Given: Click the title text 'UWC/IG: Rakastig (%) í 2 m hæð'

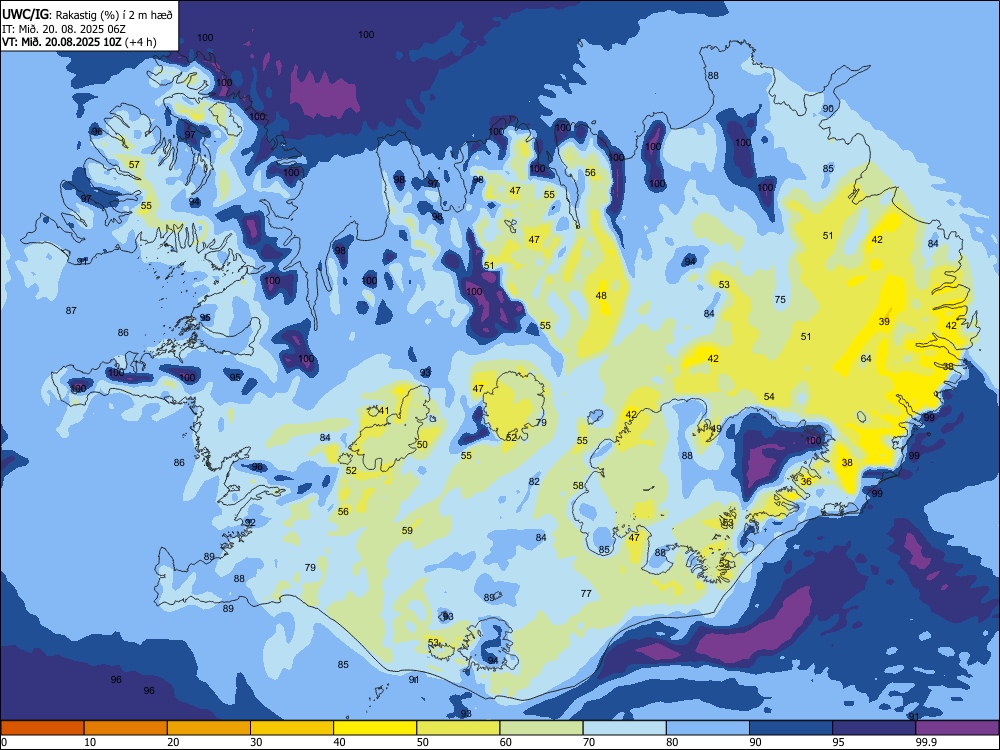Looking at the screenshot, I should (x=87, y=14).
